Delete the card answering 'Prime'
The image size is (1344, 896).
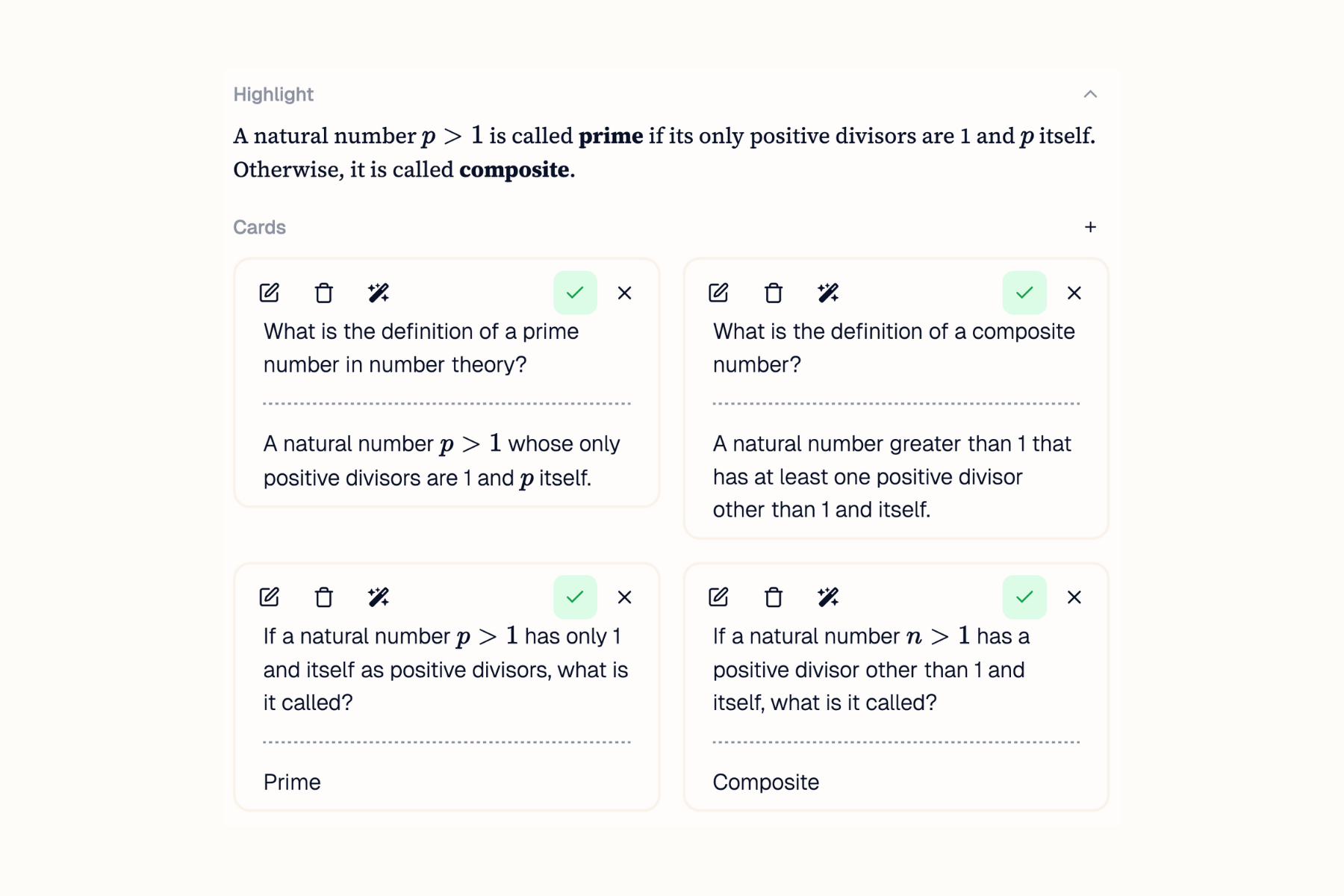click(324, 597)
